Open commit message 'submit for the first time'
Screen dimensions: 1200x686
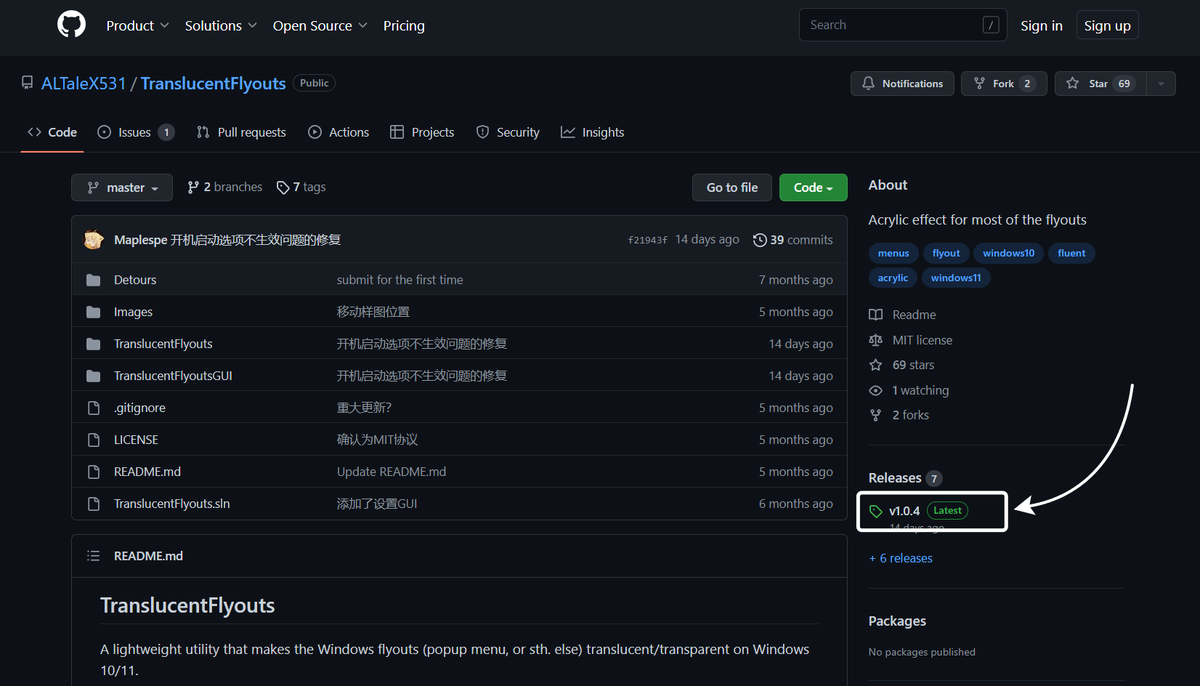400,280
